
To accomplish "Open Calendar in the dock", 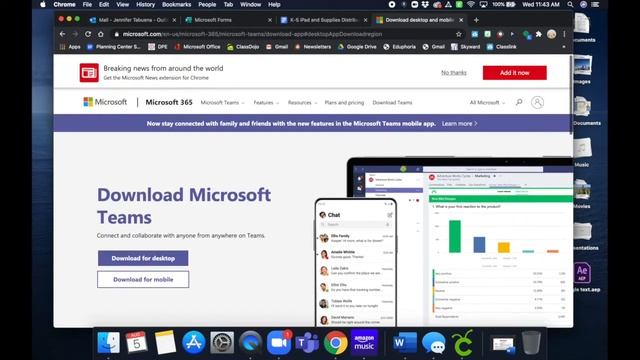I will tap(136, 342).
